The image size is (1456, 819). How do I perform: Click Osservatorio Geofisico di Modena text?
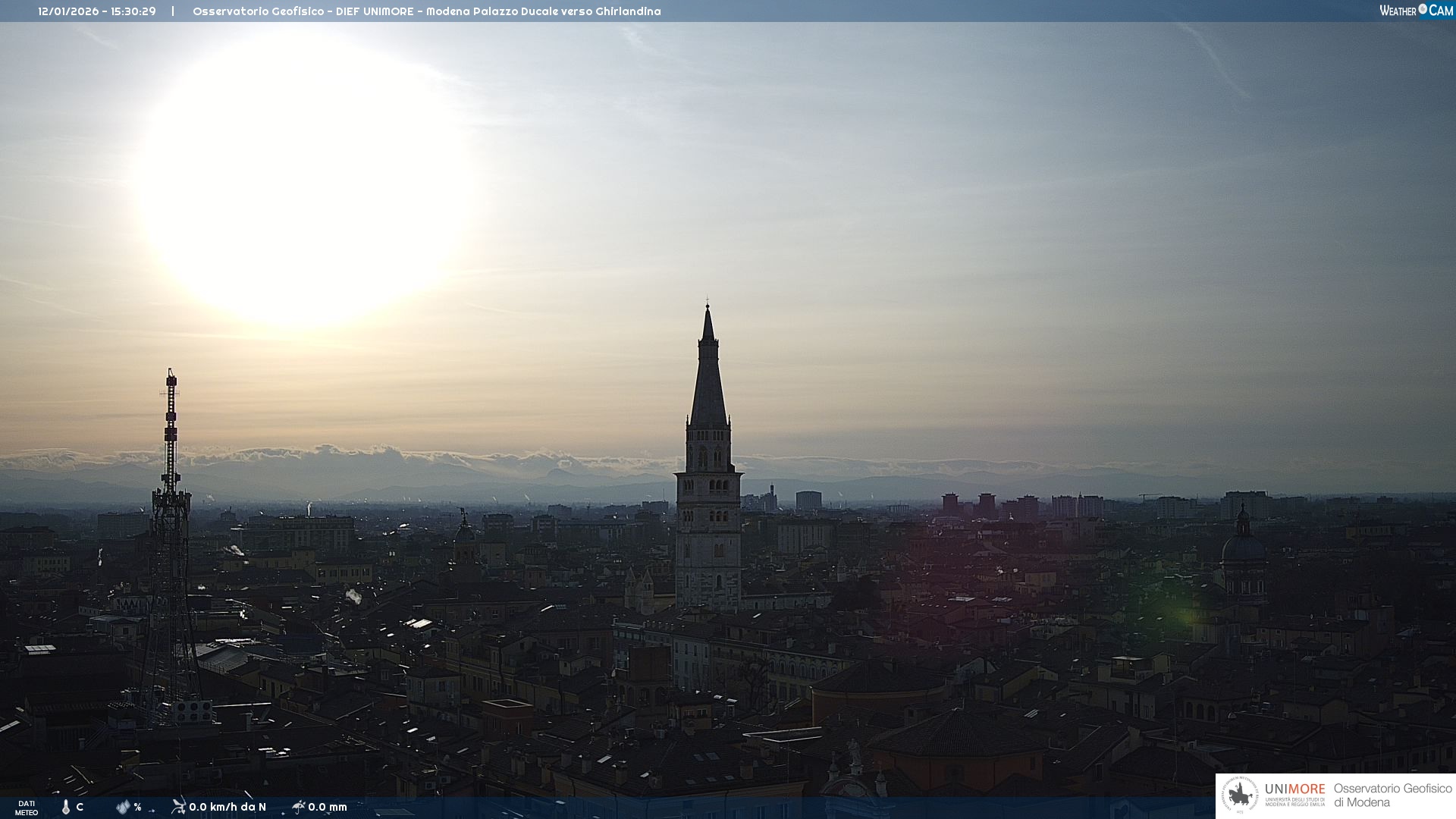point(1392,795)
